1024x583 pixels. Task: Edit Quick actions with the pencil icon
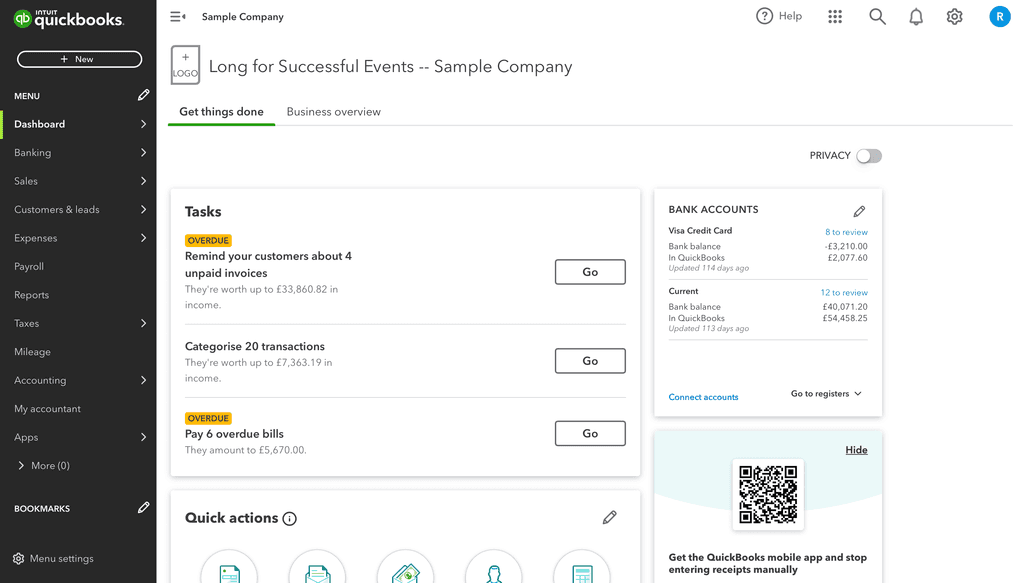point(610,517)
